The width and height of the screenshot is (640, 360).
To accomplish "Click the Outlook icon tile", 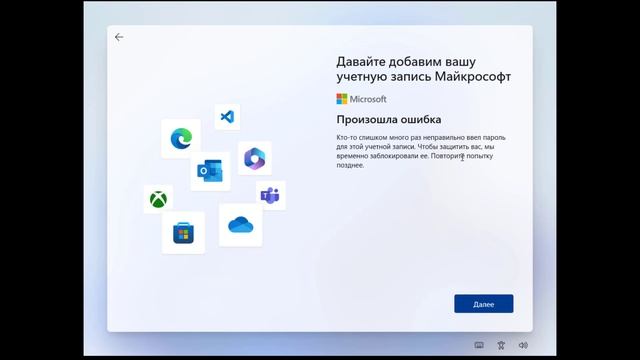I will (x=210, y=171).
